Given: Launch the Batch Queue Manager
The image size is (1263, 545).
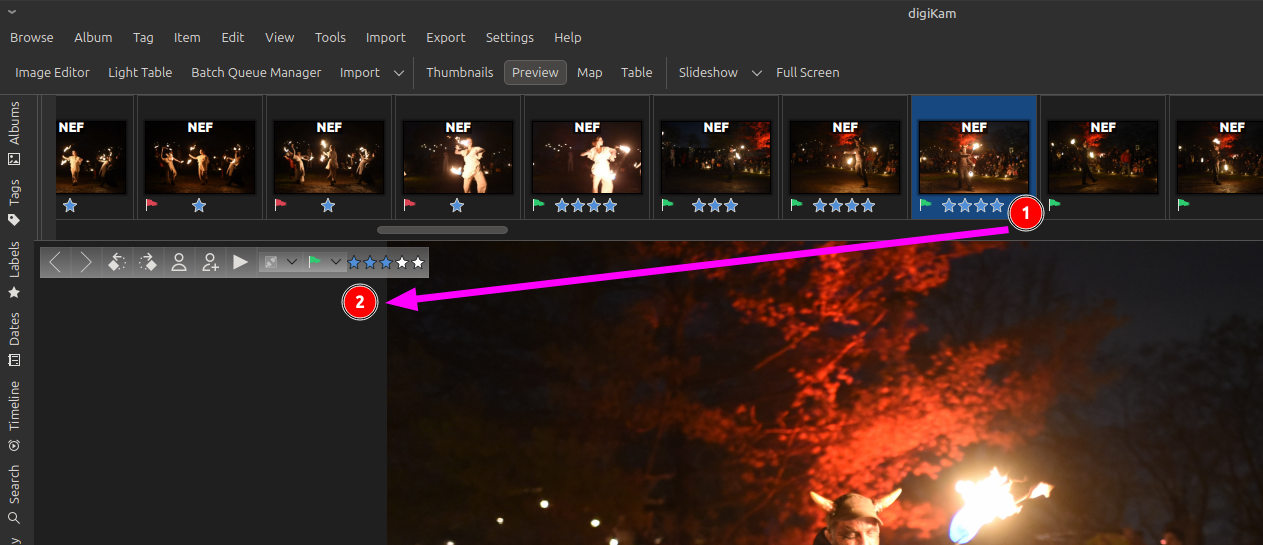Looking at the screenshot, I should click(256, 72).
